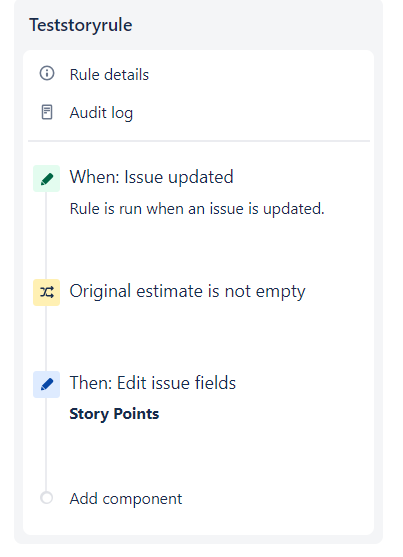Image resolution: width=403 pixels, height=557 pixels.
Task: Click connector line above Add component
Action: 46,444
